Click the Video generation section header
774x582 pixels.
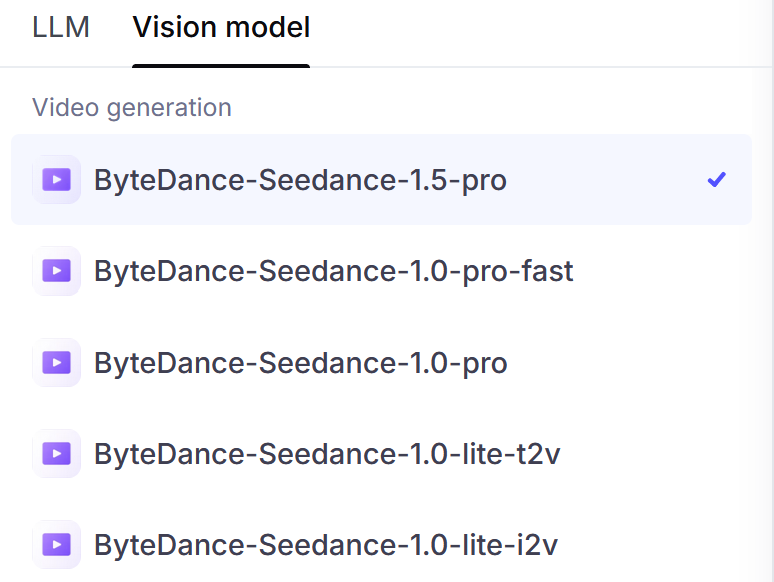tap(132, 107)
